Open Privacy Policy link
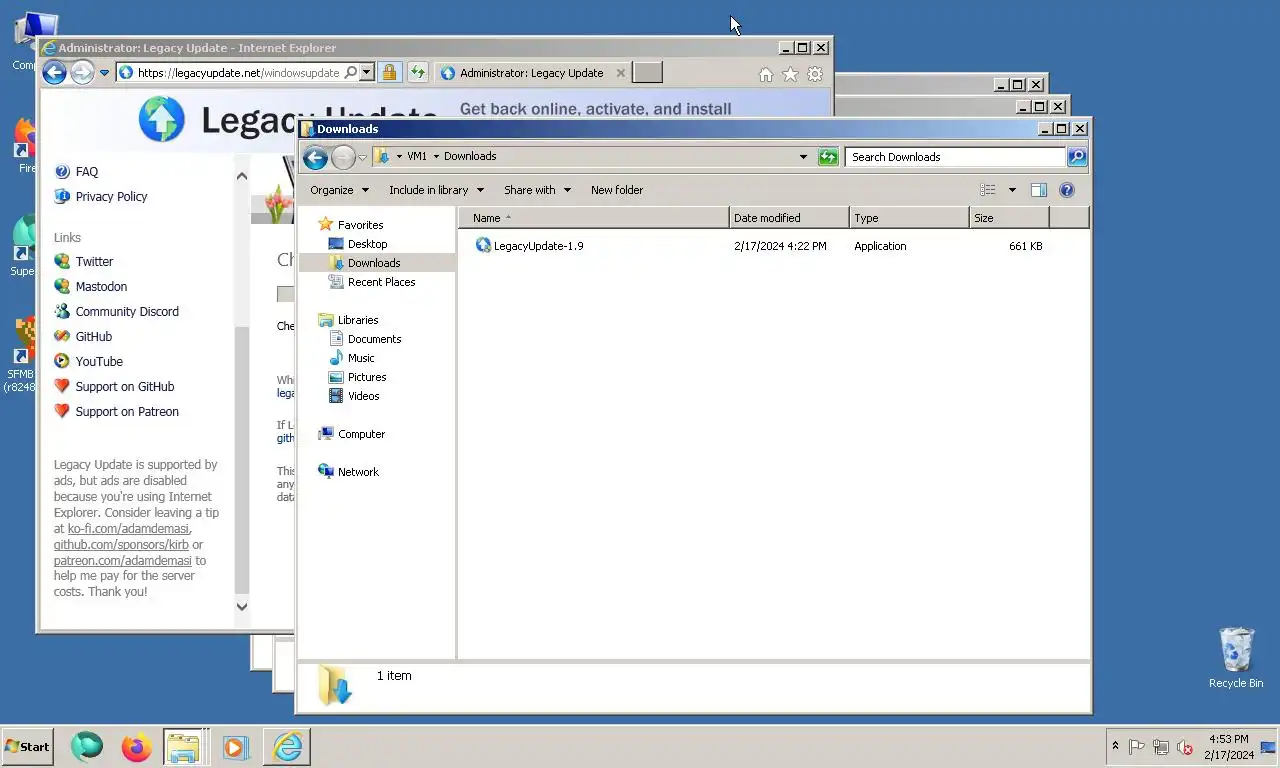This screenshot has width=1280, height=768. (111, 197)
